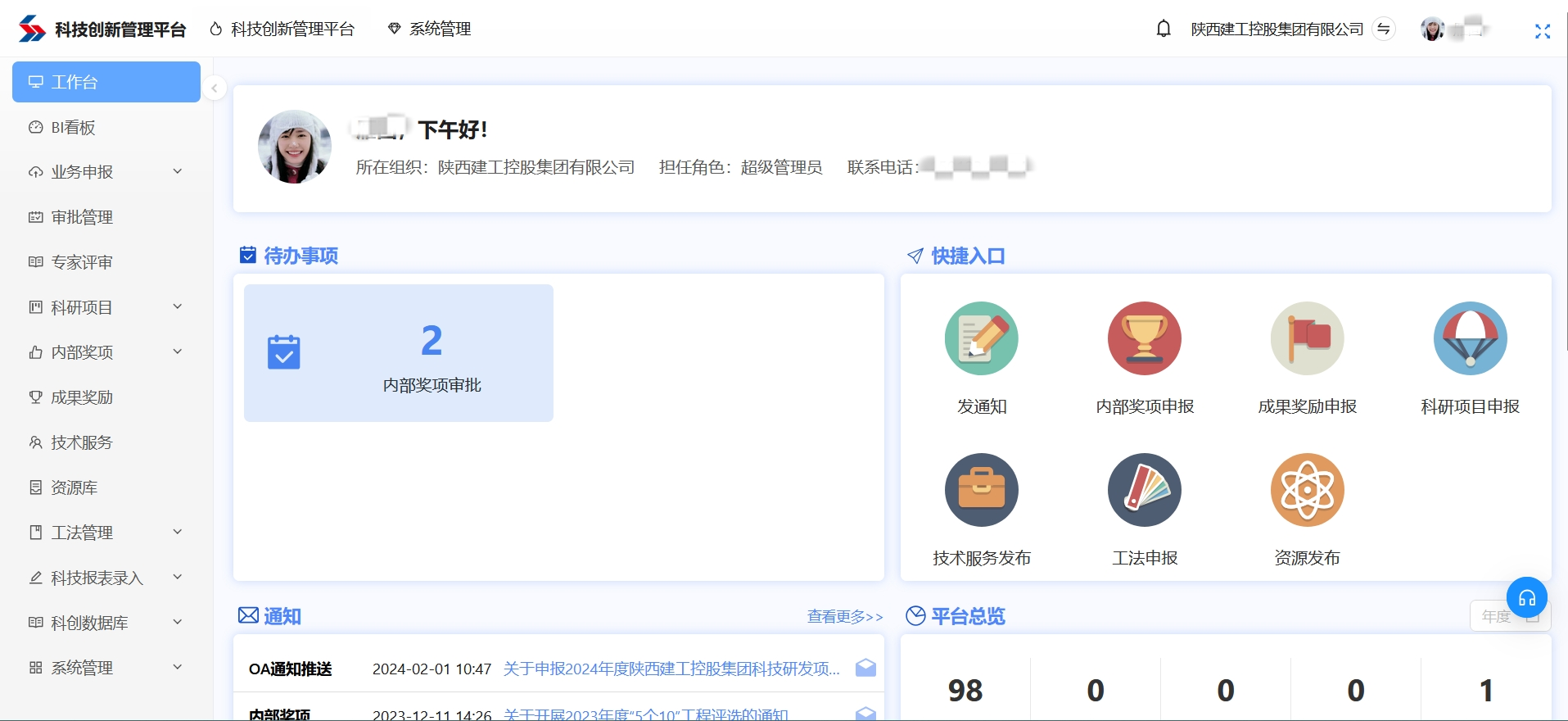Open the headset customer service button

point(1526,598)
